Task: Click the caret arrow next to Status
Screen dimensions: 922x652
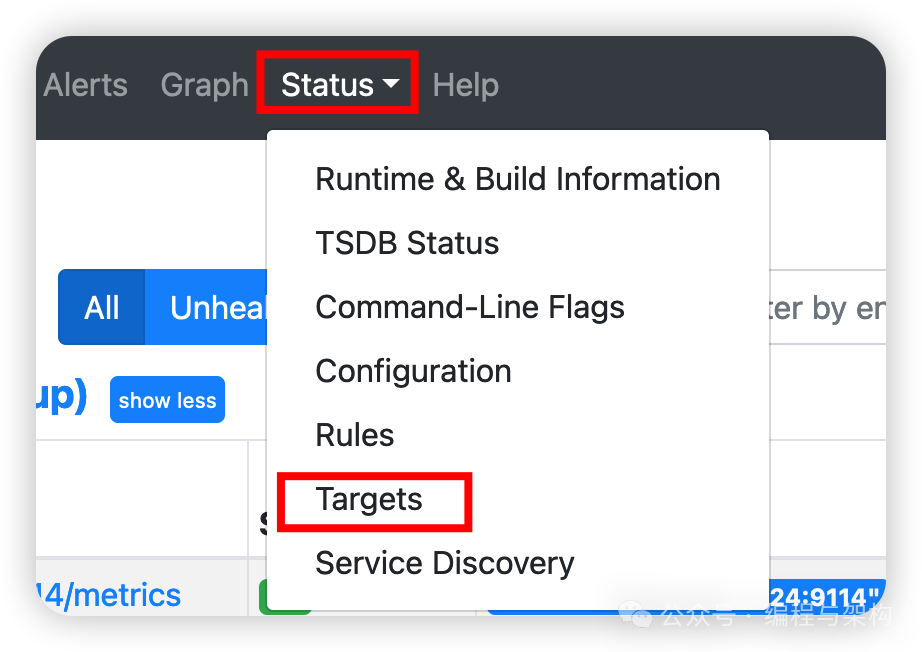Action: point(391,83)
